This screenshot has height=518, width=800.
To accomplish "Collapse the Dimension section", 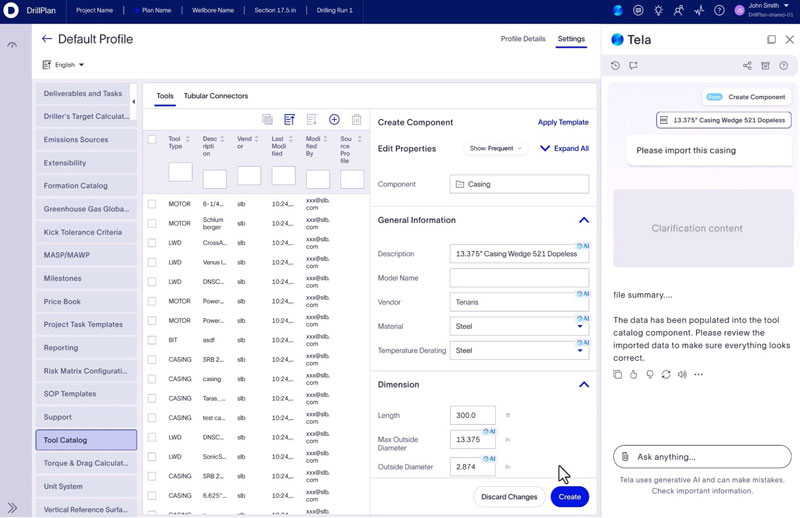I will coord(584,384).
